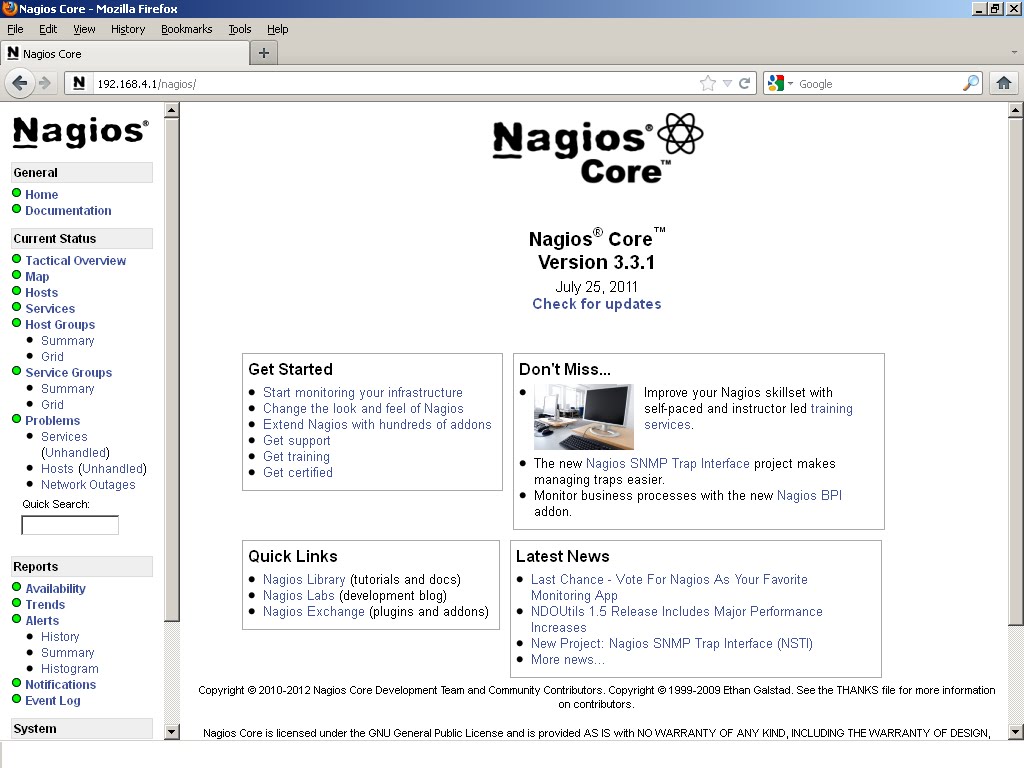Open the Bookmarks menu
1024x768 pixels.
[x=187, y=29]
